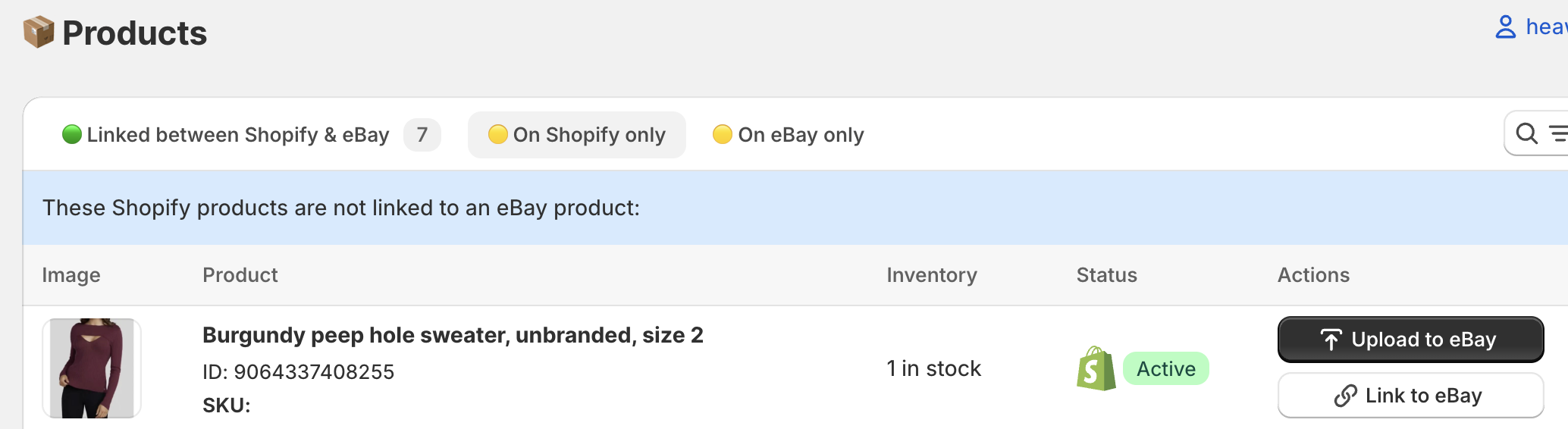
Task: Open the filter lines icon
Action: [x=1557, y=134]
